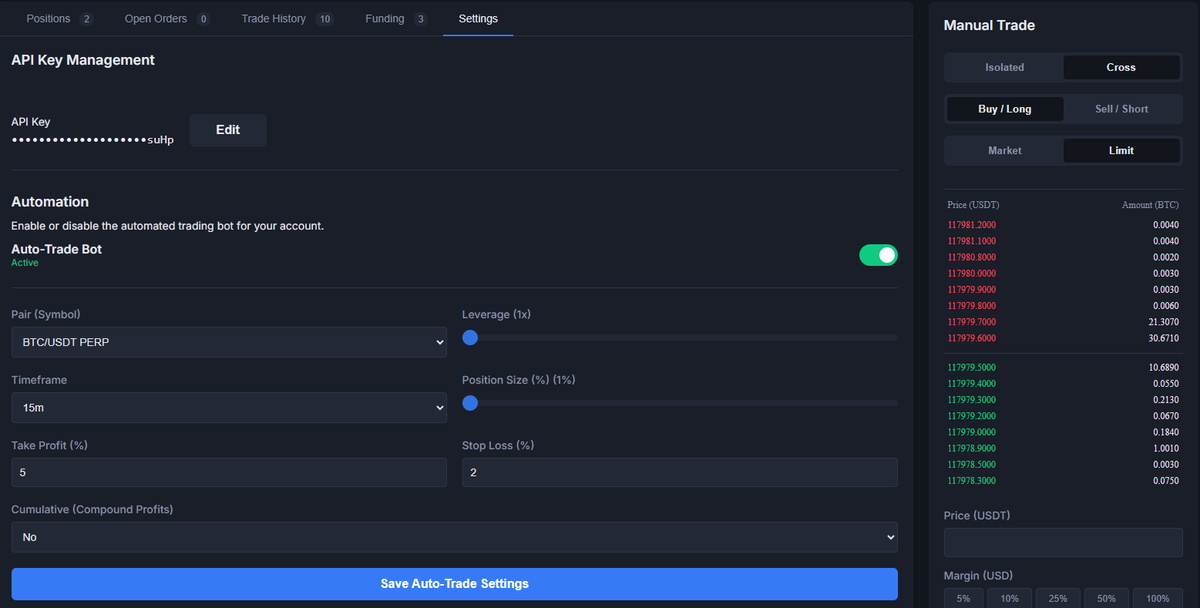Click bid price 117978.9000
Image resolution: width=1200 pixels, height=608 pixels.
pos(971,448)
